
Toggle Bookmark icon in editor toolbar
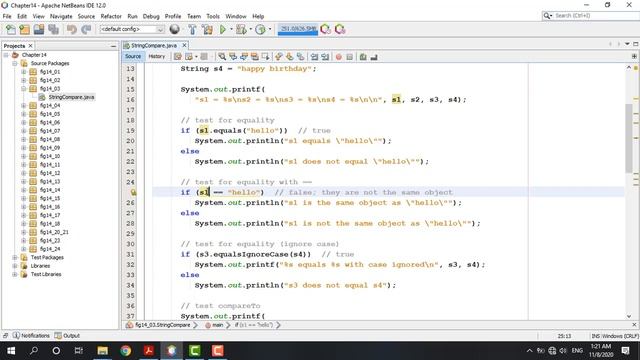click(x=300, y=57)
